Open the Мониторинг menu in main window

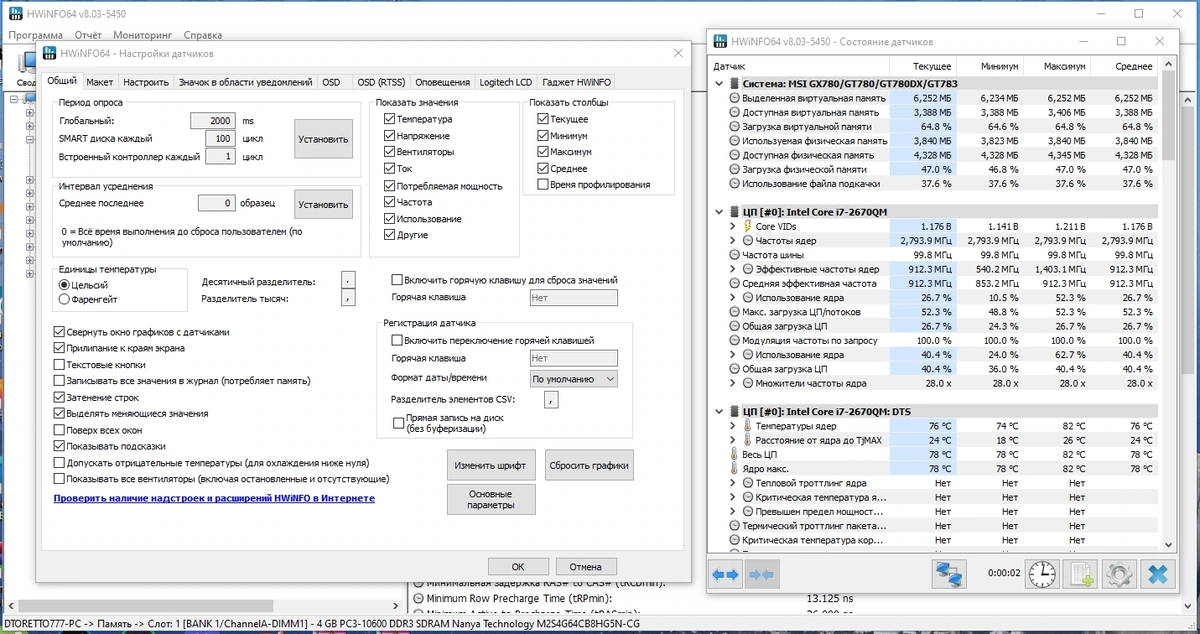[143, 35]
